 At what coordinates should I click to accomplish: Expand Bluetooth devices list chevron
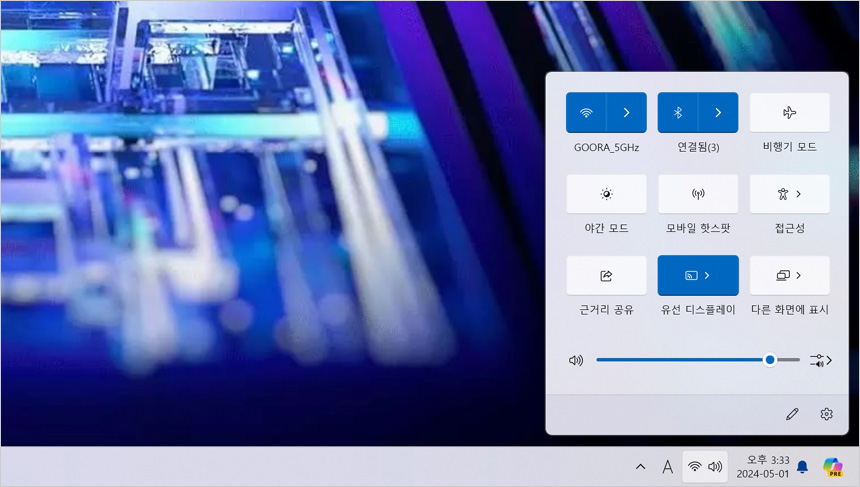[718, 112]
